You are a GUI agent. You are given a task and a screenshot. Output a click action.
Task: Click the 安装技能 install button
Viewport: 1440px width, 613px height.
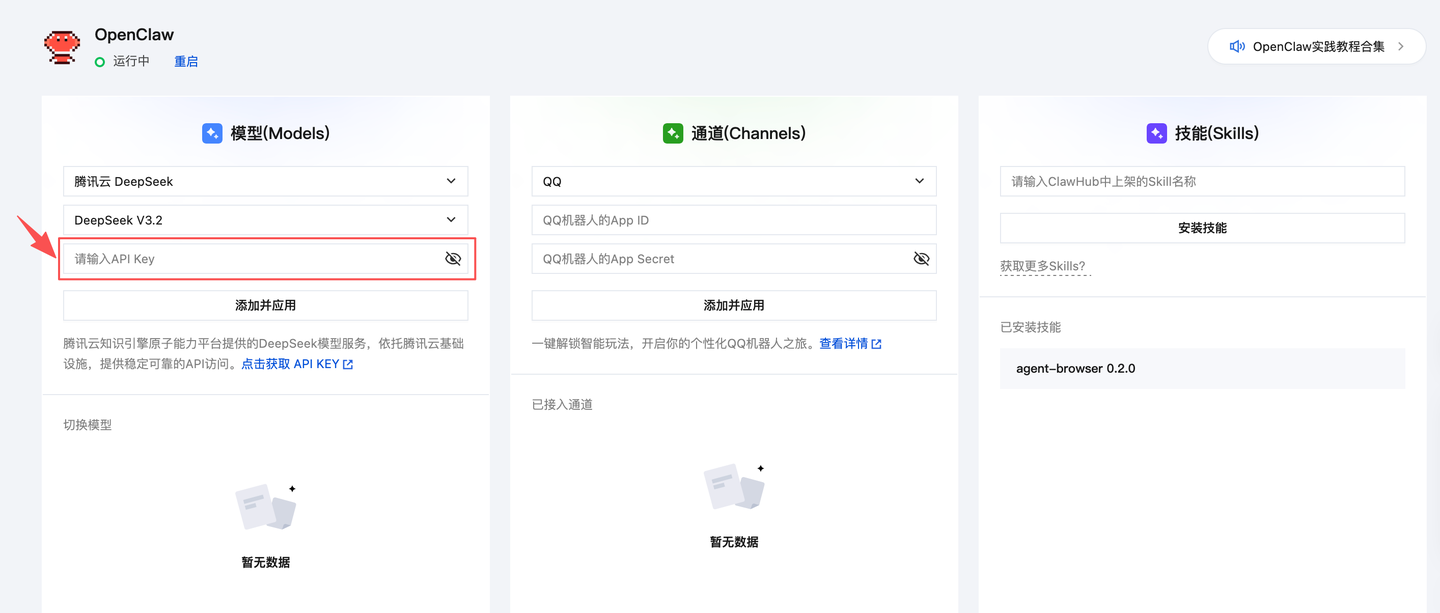point(1201,228)
